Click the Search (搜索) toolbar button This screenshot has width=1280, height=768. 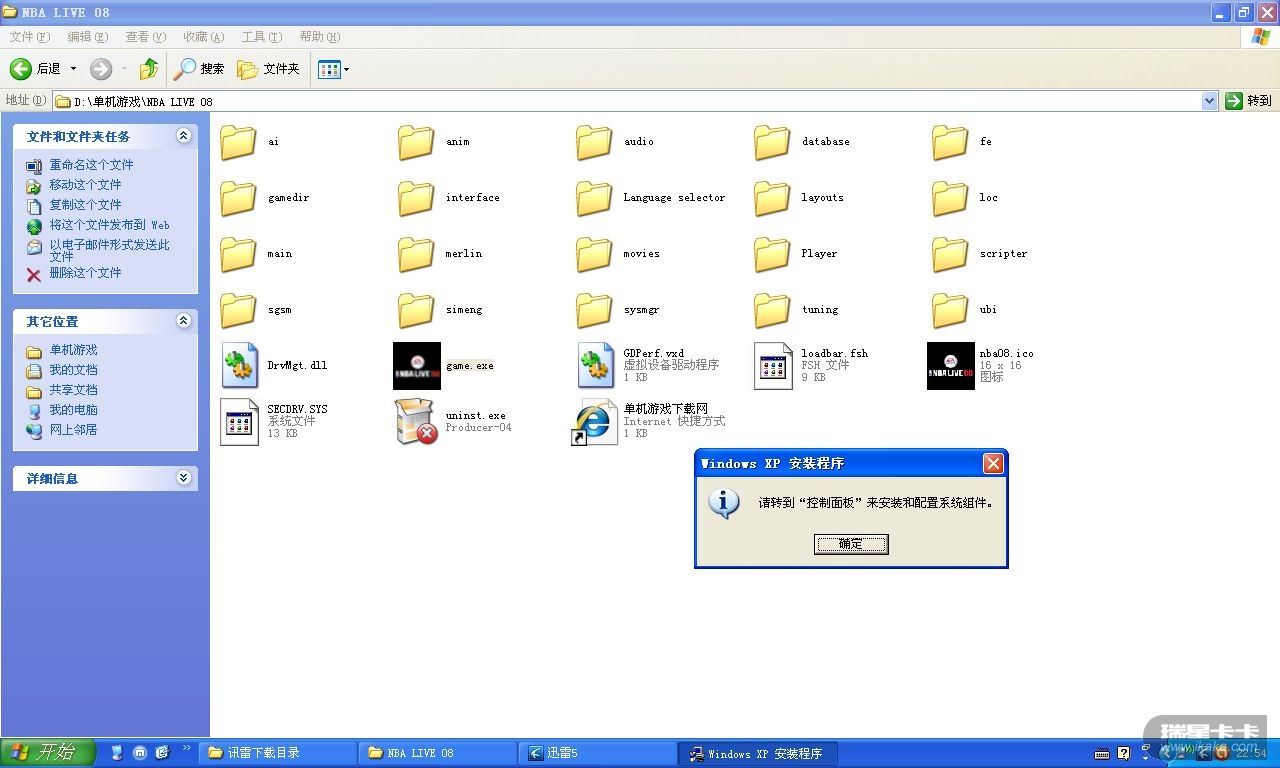coord(199,69)
